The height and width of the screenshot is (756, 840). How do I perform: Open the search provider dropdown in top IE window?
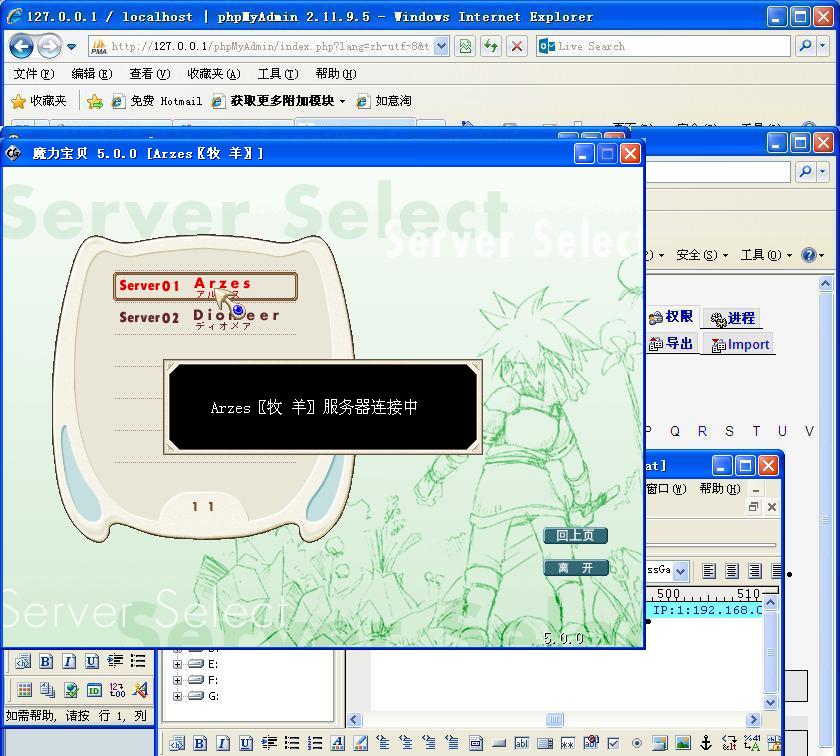[823, 47]
